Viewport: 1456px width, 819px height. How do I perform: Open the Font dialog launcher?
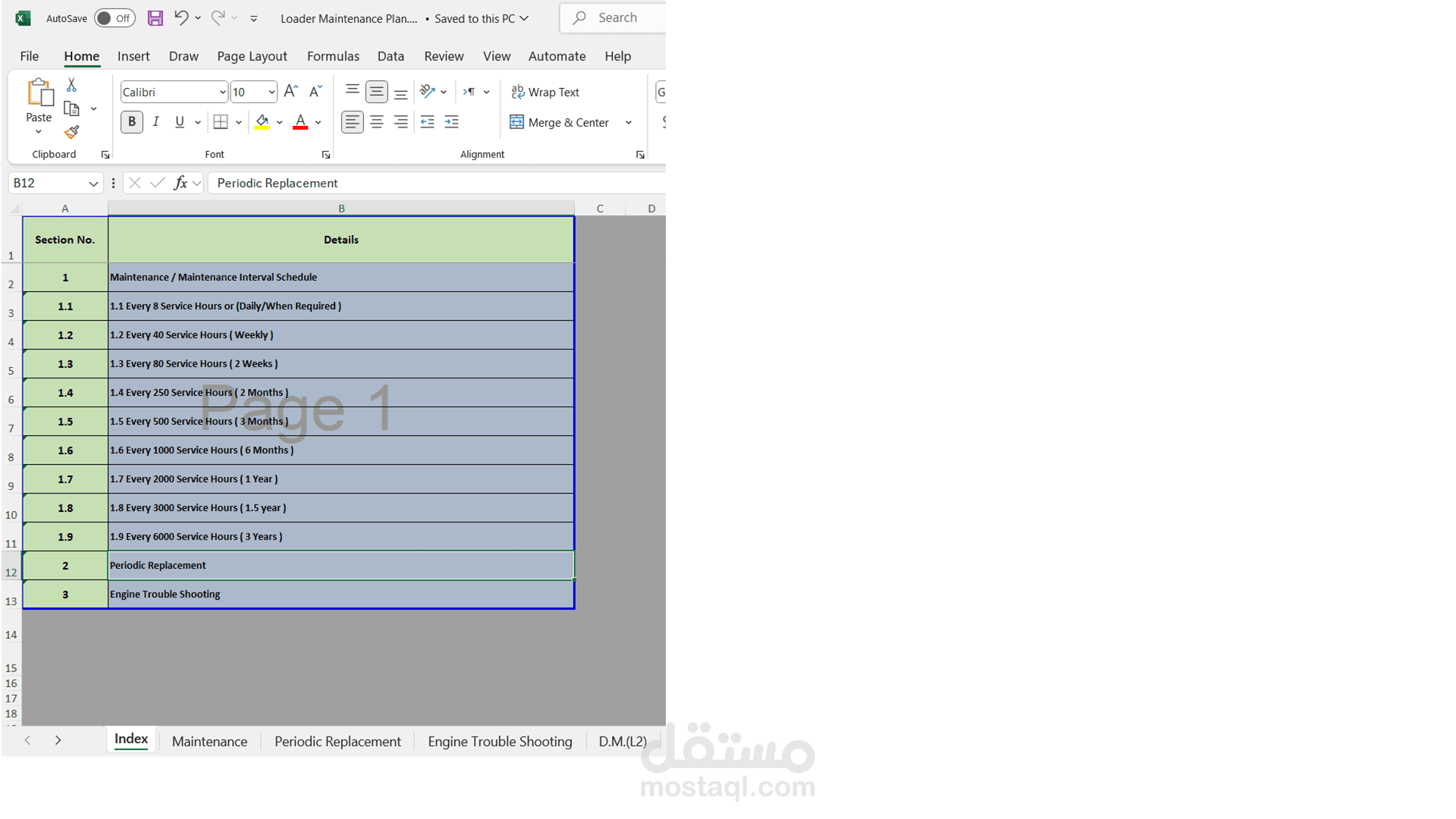[326, 155]
